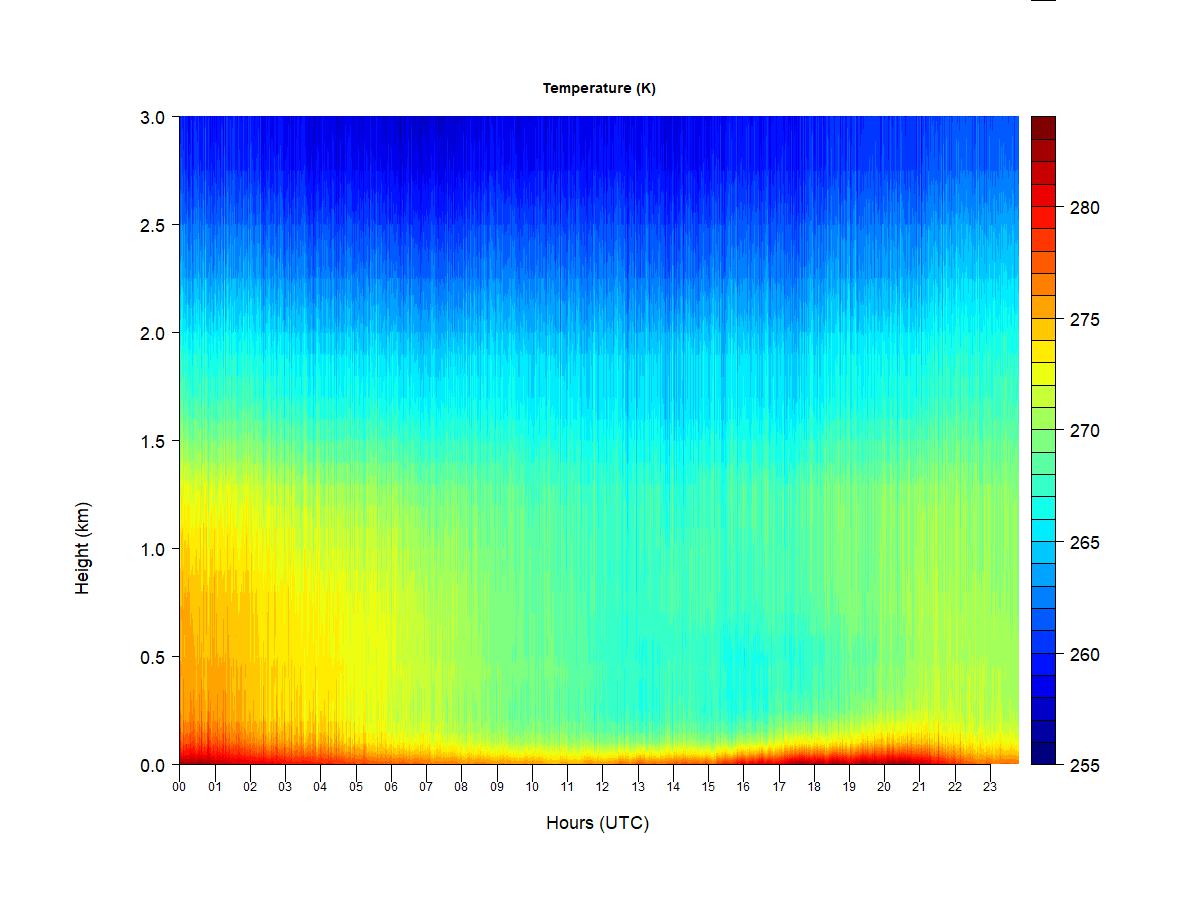Select the 280 mark on the colorbar
This screenshot has width=1200, height=900.
pyautogui.click(x=1085, y=208)
